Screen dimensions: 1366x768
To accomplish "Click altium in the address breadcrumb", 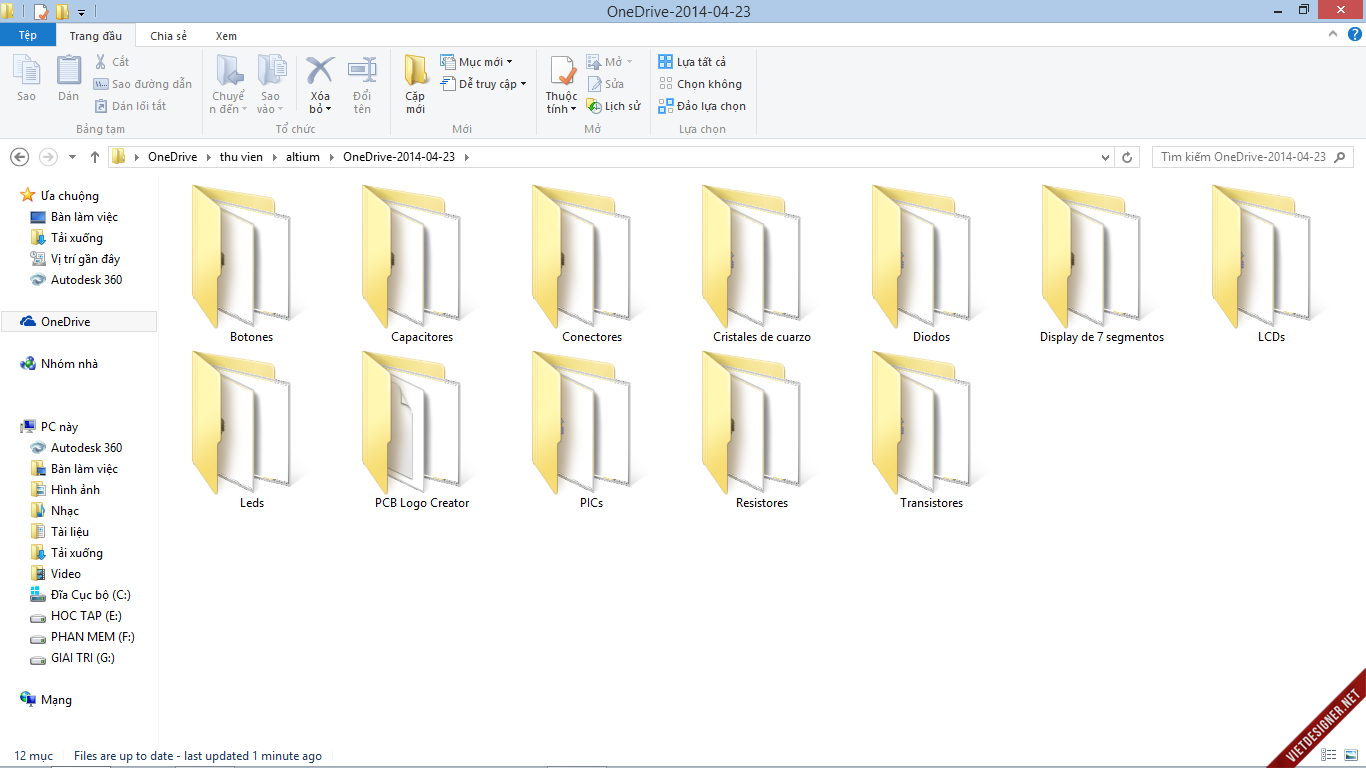I will (x=302, y=157).
